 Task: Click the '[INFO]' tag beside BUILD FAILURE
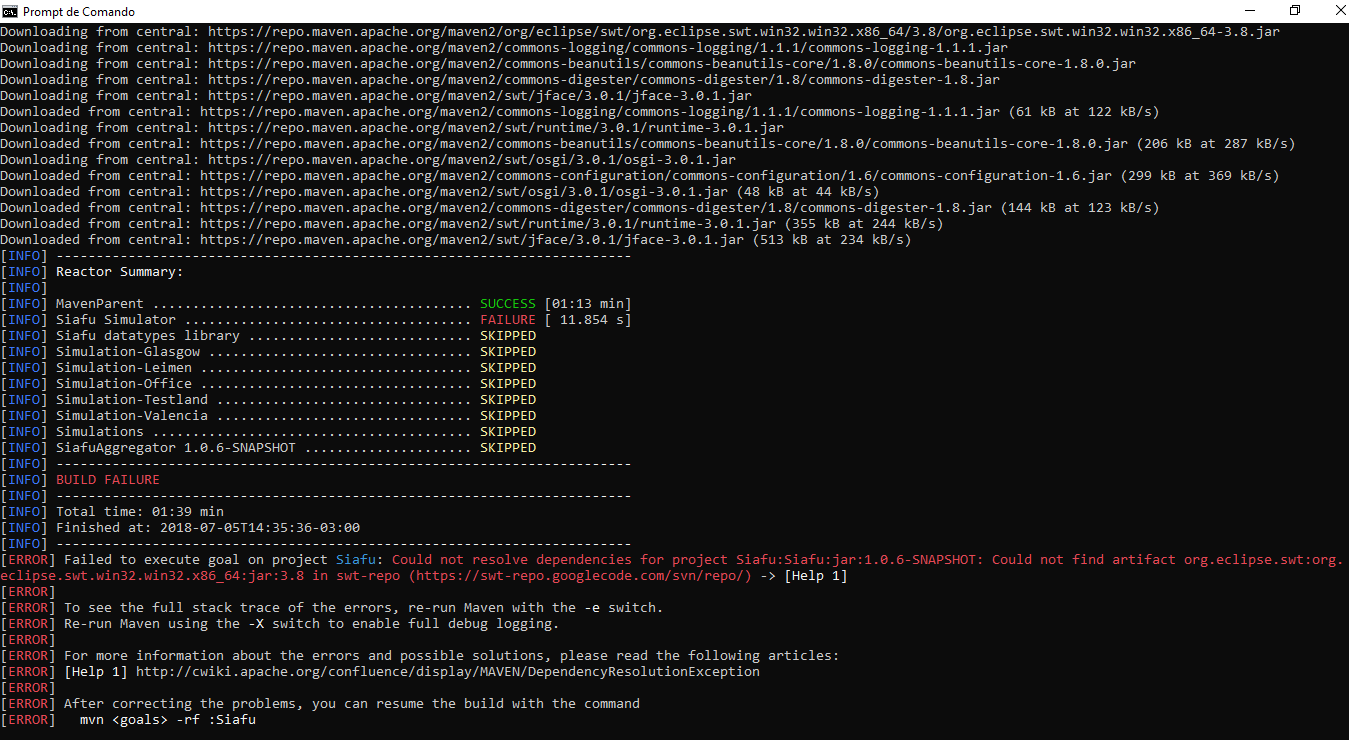tap(24, 480)
